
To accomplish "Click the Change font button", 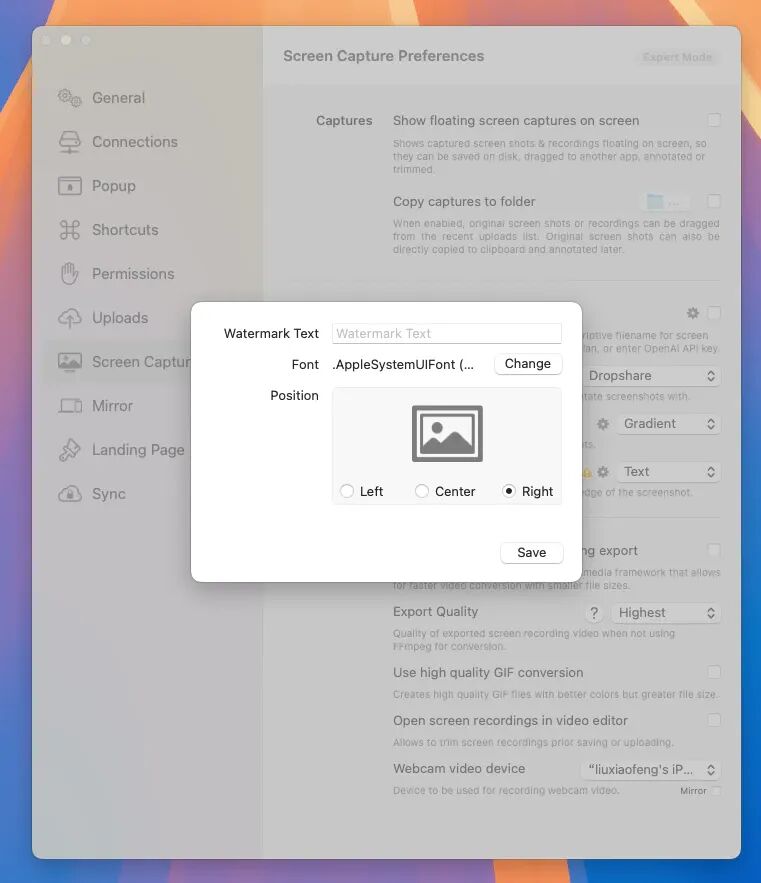I will coord(528,364).
